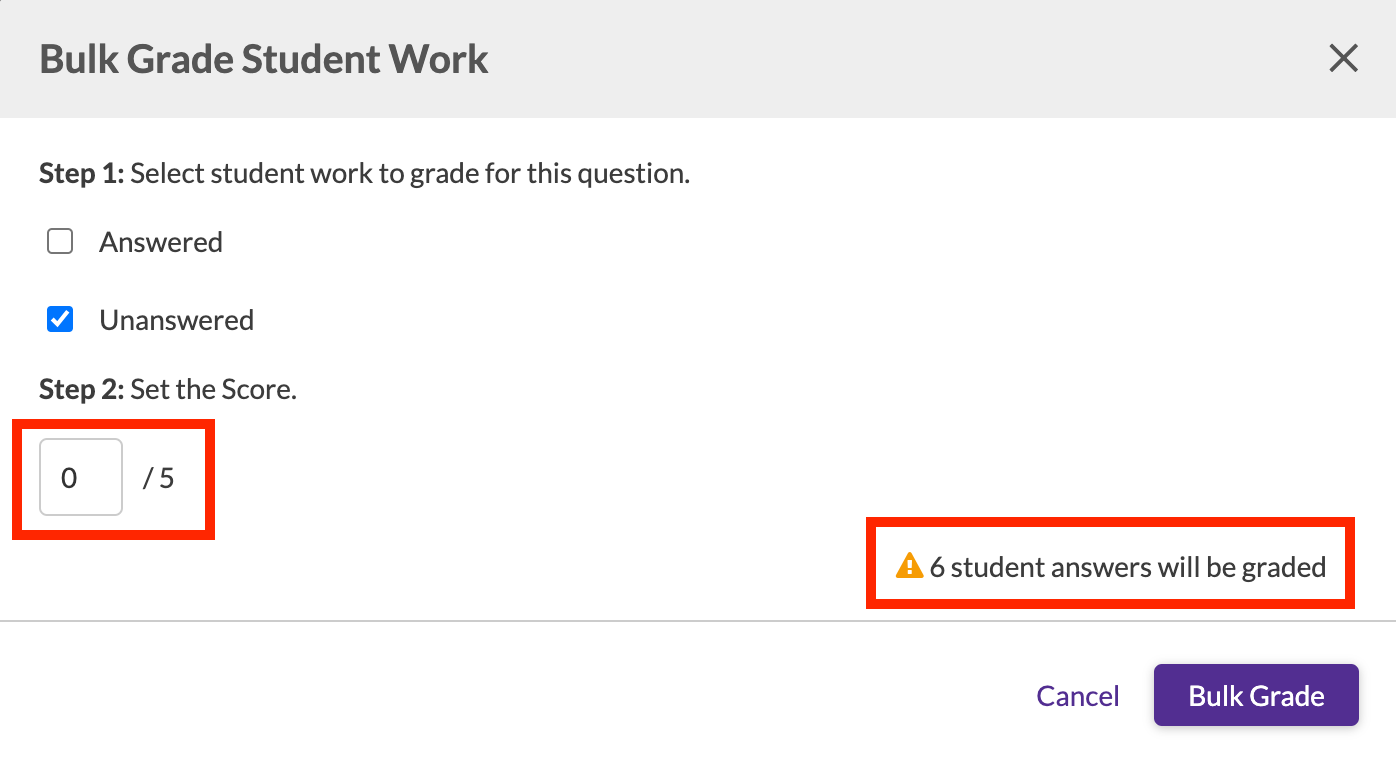Viewport: 1396px width, 762px height.
Task: Click the "Unanswered" option label
Action: (176, 320)
